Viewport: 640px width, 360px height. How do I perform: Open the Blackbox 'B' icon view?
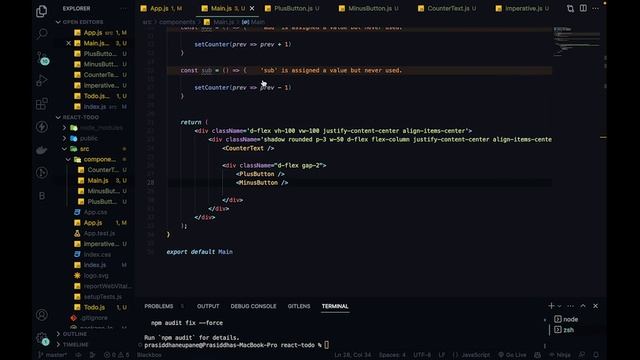tap(42, 196)
